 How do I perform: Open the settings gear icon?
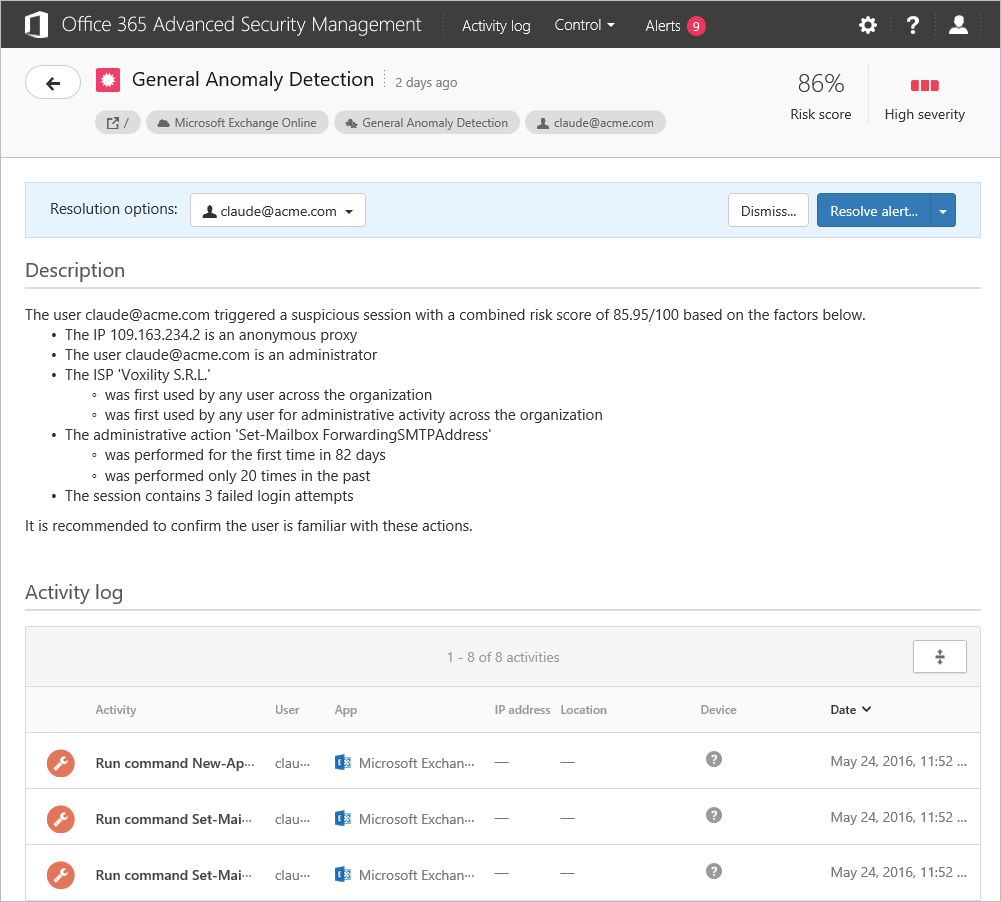[x=868, y=25]
